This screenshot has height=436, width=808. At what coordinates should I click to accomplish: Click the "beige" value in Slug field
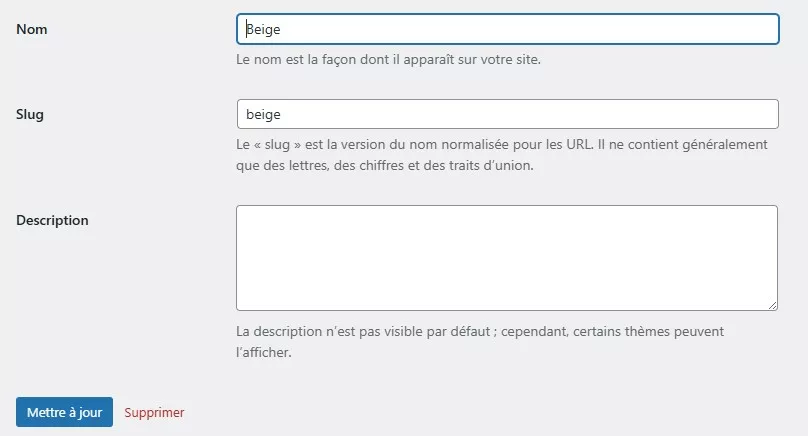262,115
